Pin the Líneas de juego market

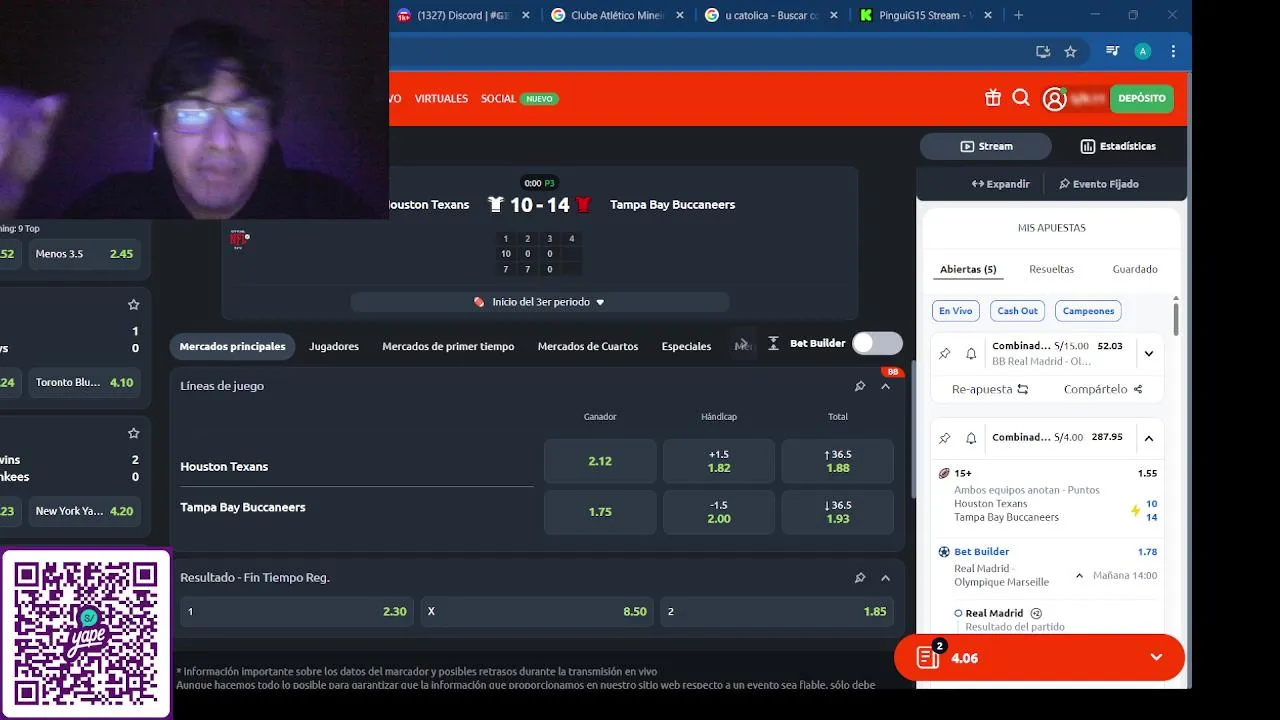(860, 386)
